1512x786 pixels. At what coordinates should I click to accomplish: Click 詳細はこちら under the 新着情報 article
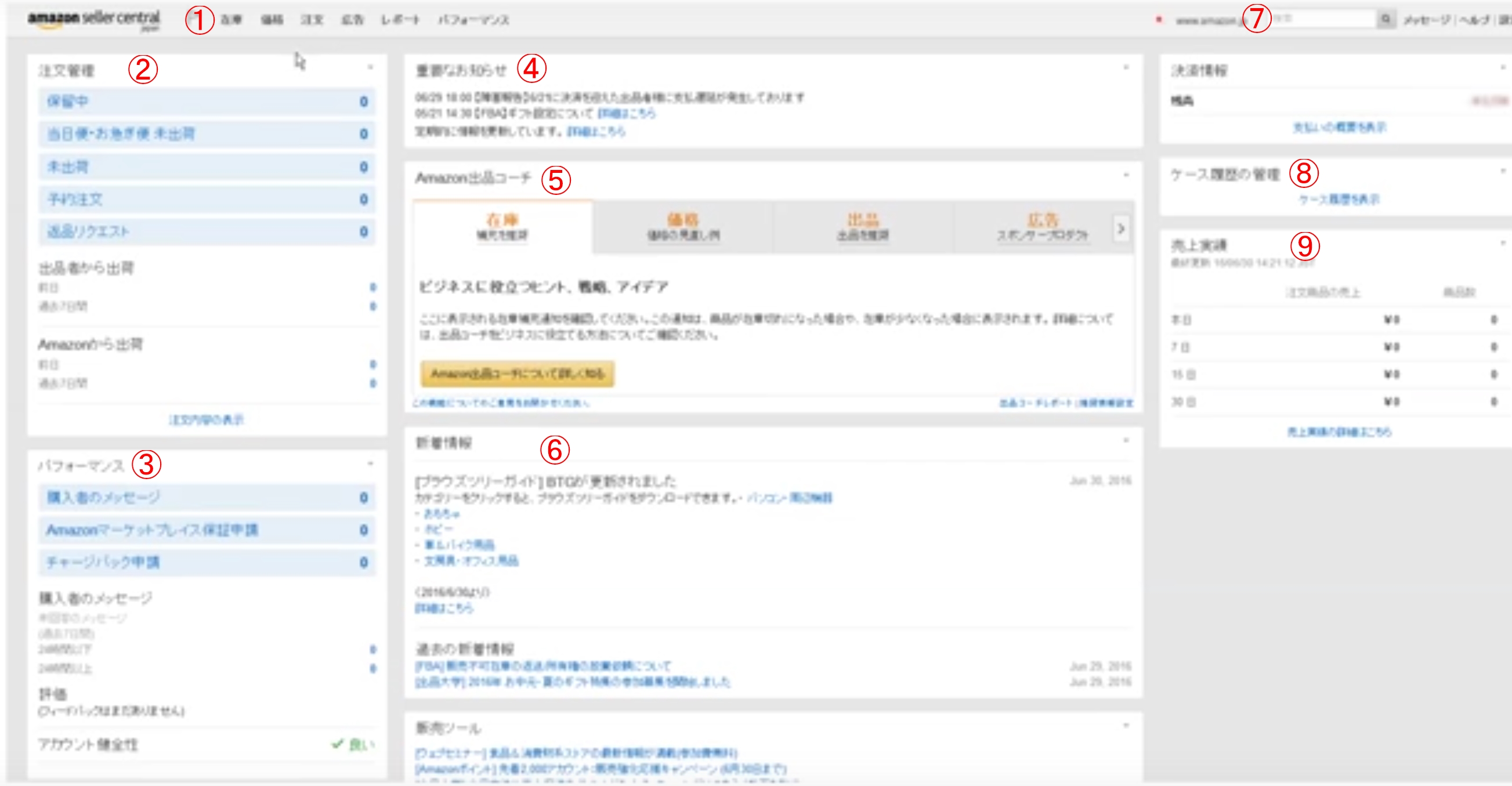(444, 608)
